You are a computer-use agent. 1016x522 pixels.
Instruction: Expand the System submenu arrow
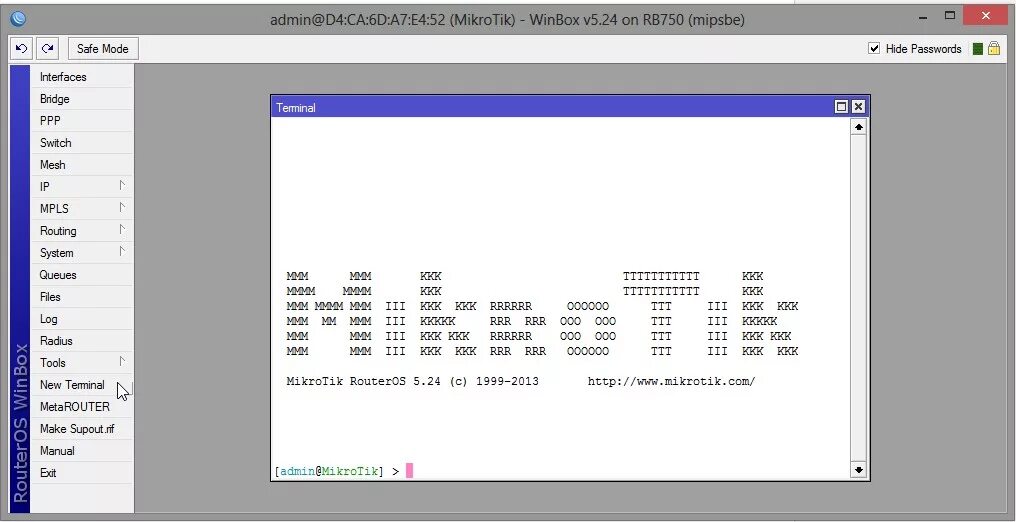click(122, 252)
